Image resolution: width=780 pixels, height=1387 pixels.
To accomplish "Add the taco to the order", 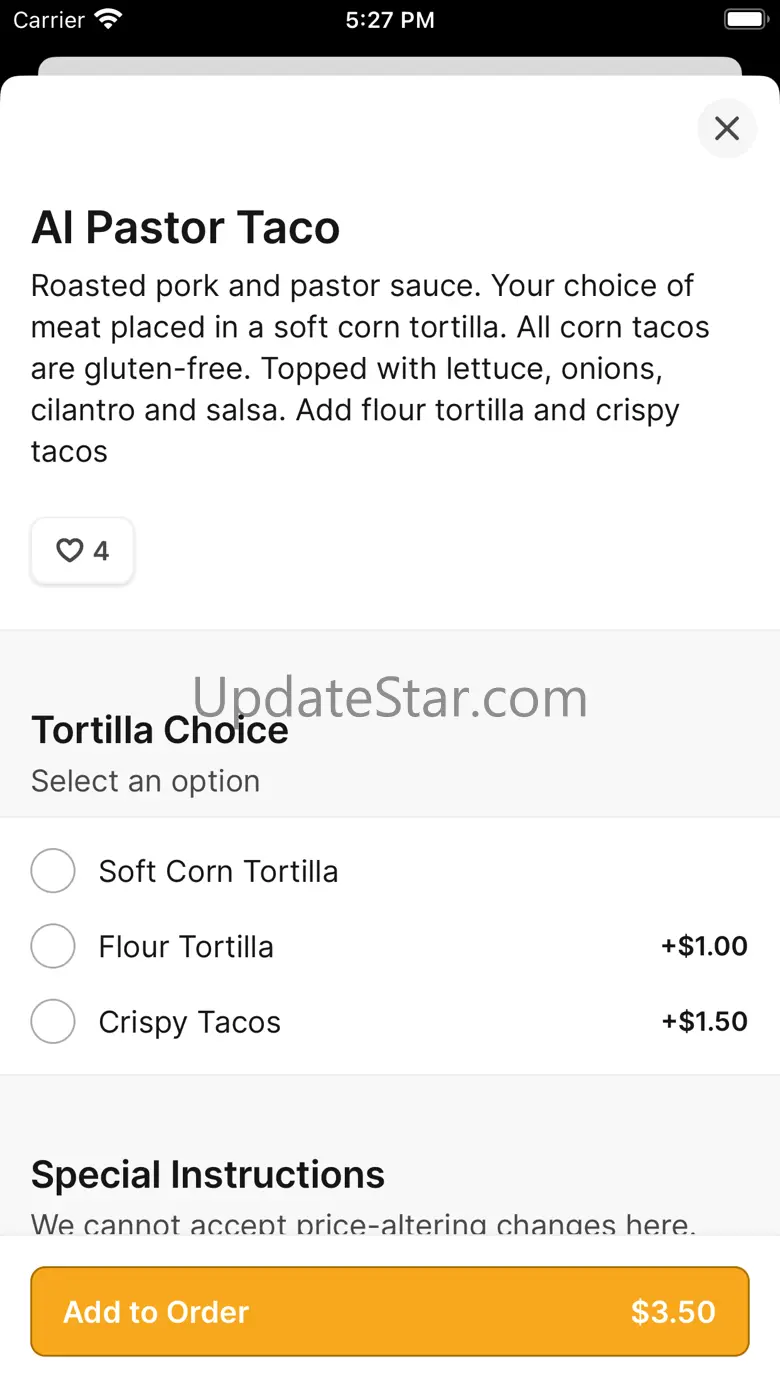I will click(390, 1311).
